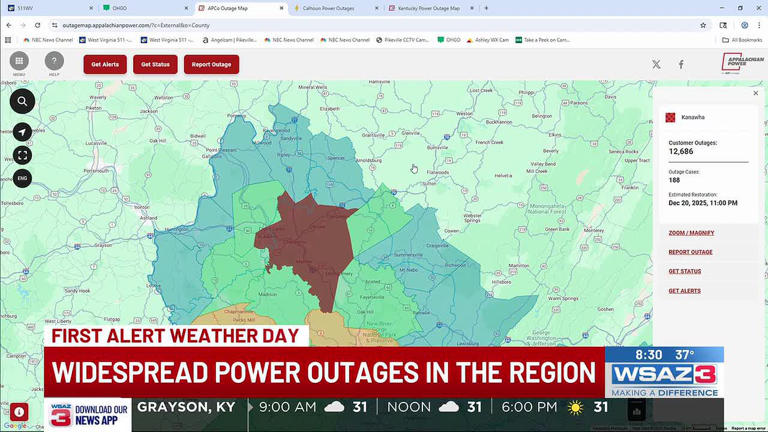Open GET STATUS link in Kanawha panel
Image resolution: width=768 pixels, height=432 pixels.
pyautogui.click(x=685, y=271)
